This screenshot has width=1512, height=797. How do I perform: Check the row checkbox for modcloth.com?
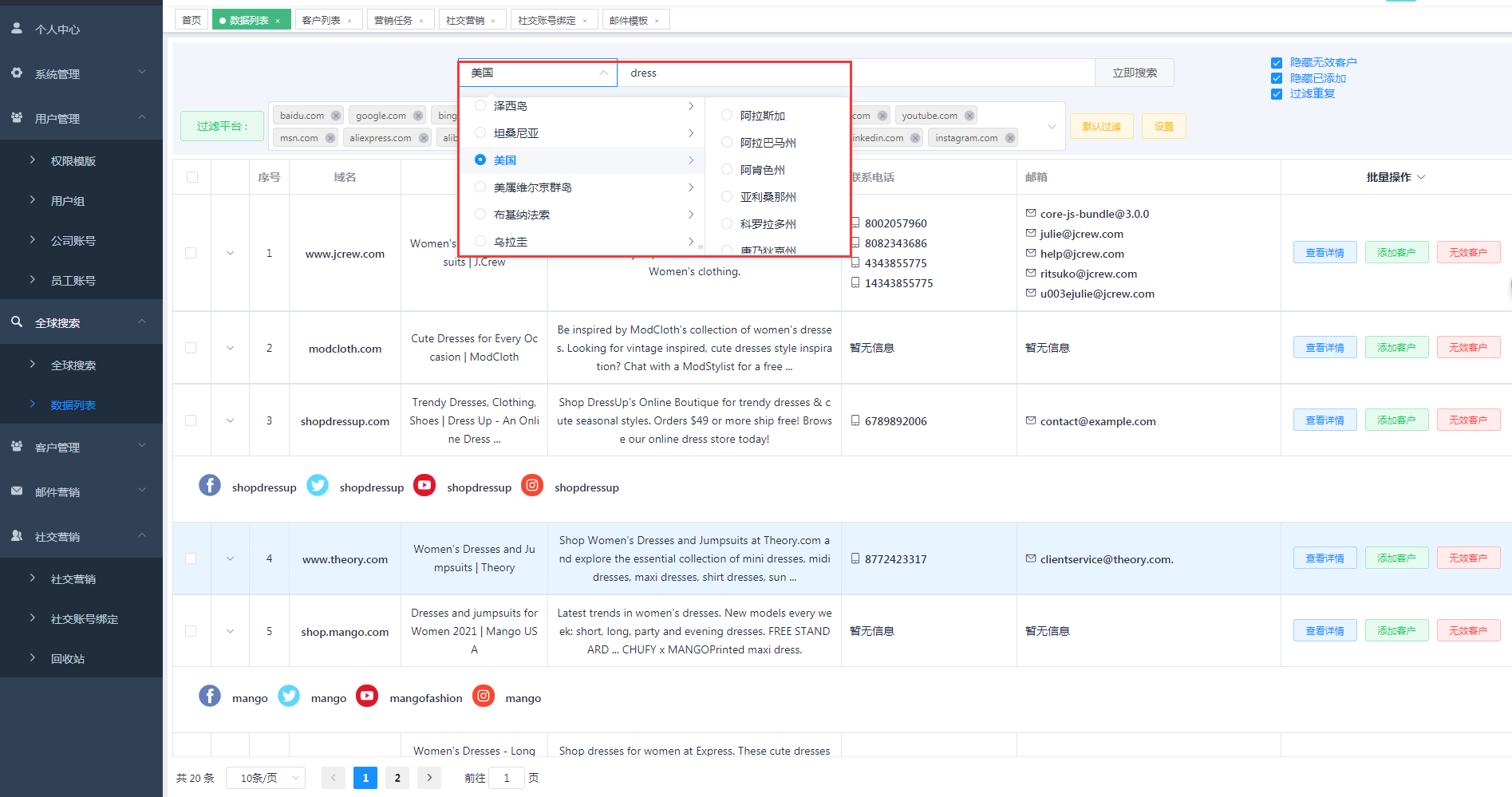tap(191, 348)
